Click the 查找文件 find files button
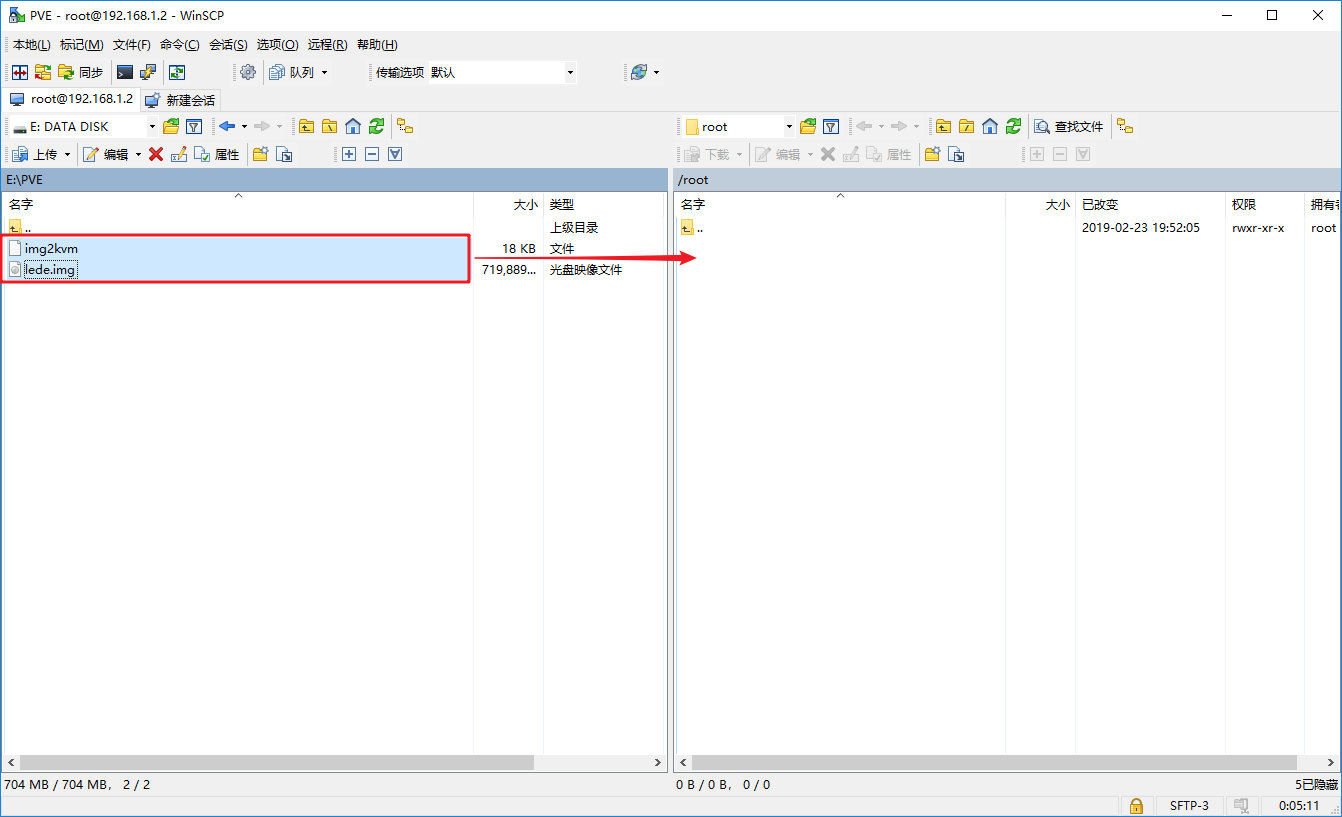This screenshot has height=817, width=1342. click(x=1069, y=127)
